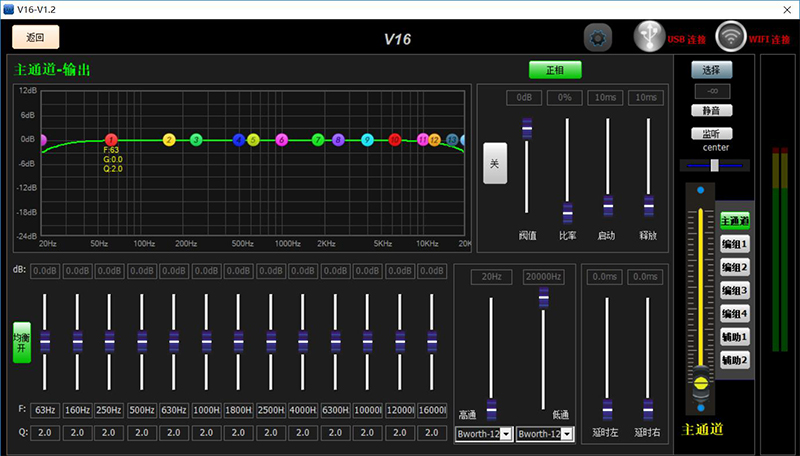Screen dimensions: 800x456
Task: Click the USB connection icon
Action: [649, 37]
